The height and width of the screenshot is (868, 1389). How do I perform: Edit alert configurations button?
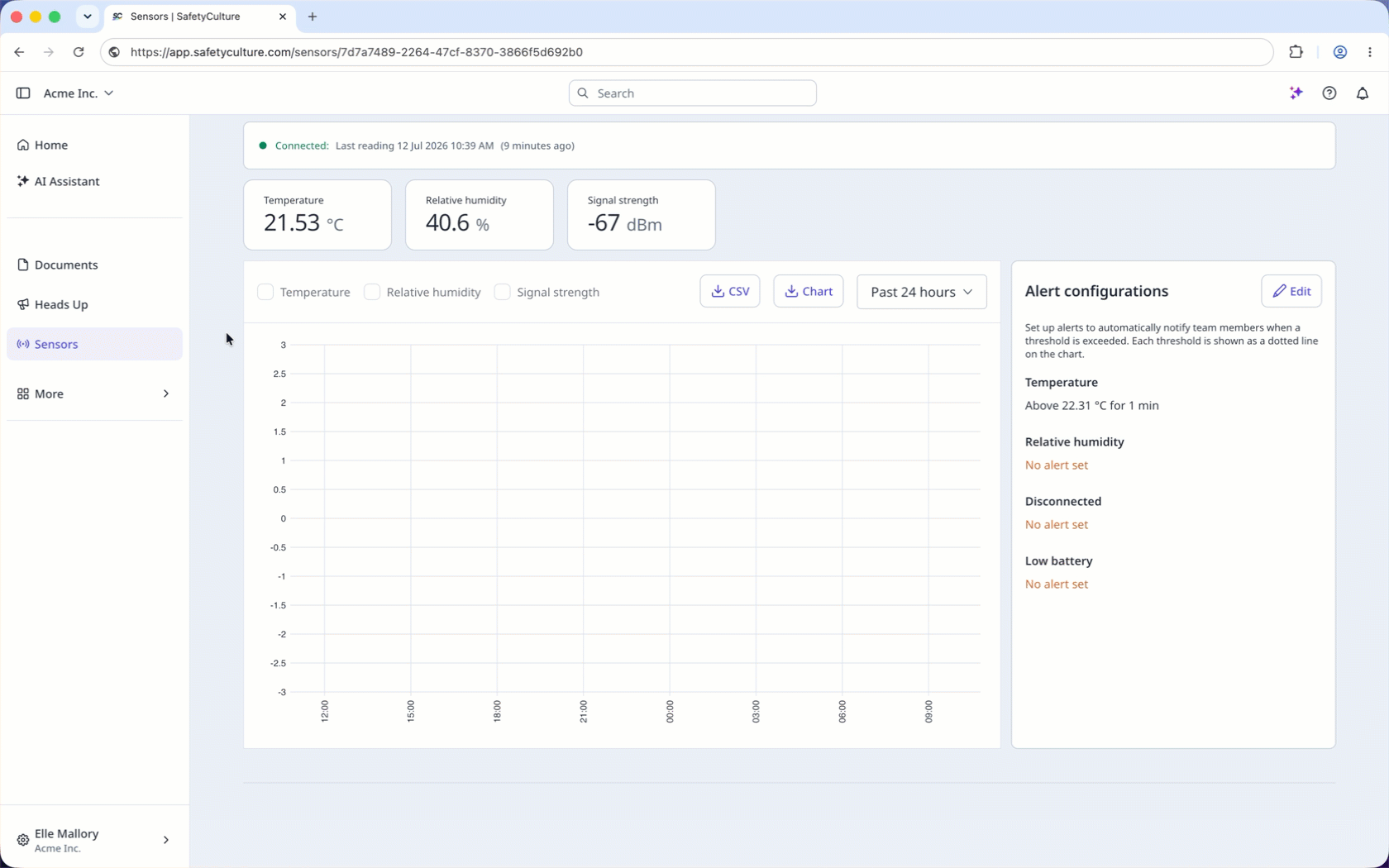click(1291, 291)
